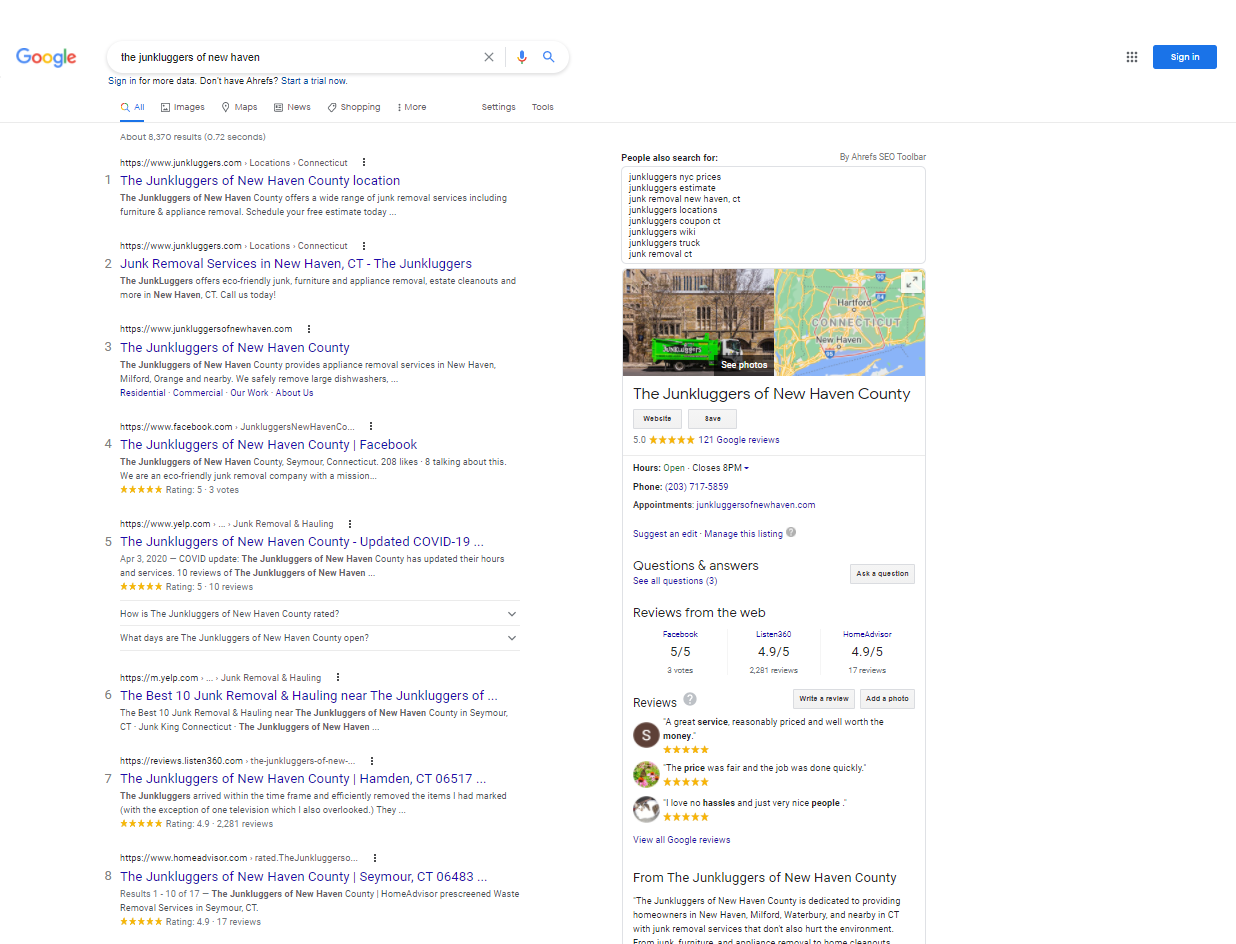
Task: Open three-dot menu for www.yelp.com result
Action: (350, 523)
